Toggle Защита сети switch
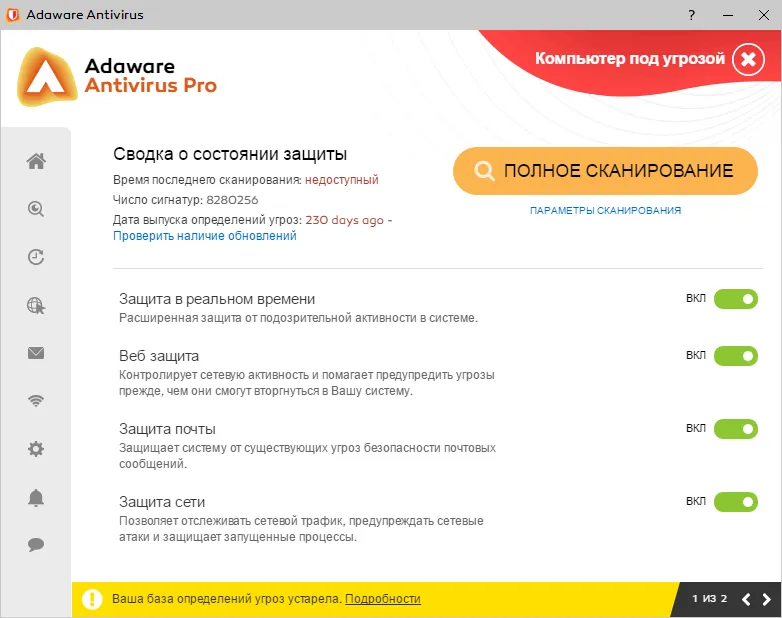Screen dimensions: 782x618 click(x=736, y=501)
